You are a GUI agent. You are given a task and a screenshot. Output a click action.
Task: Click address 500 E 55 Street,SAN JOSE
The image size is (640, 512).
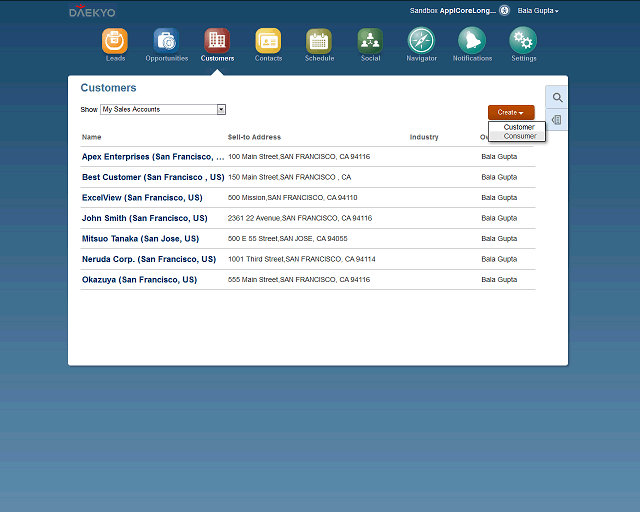(287, 238)
